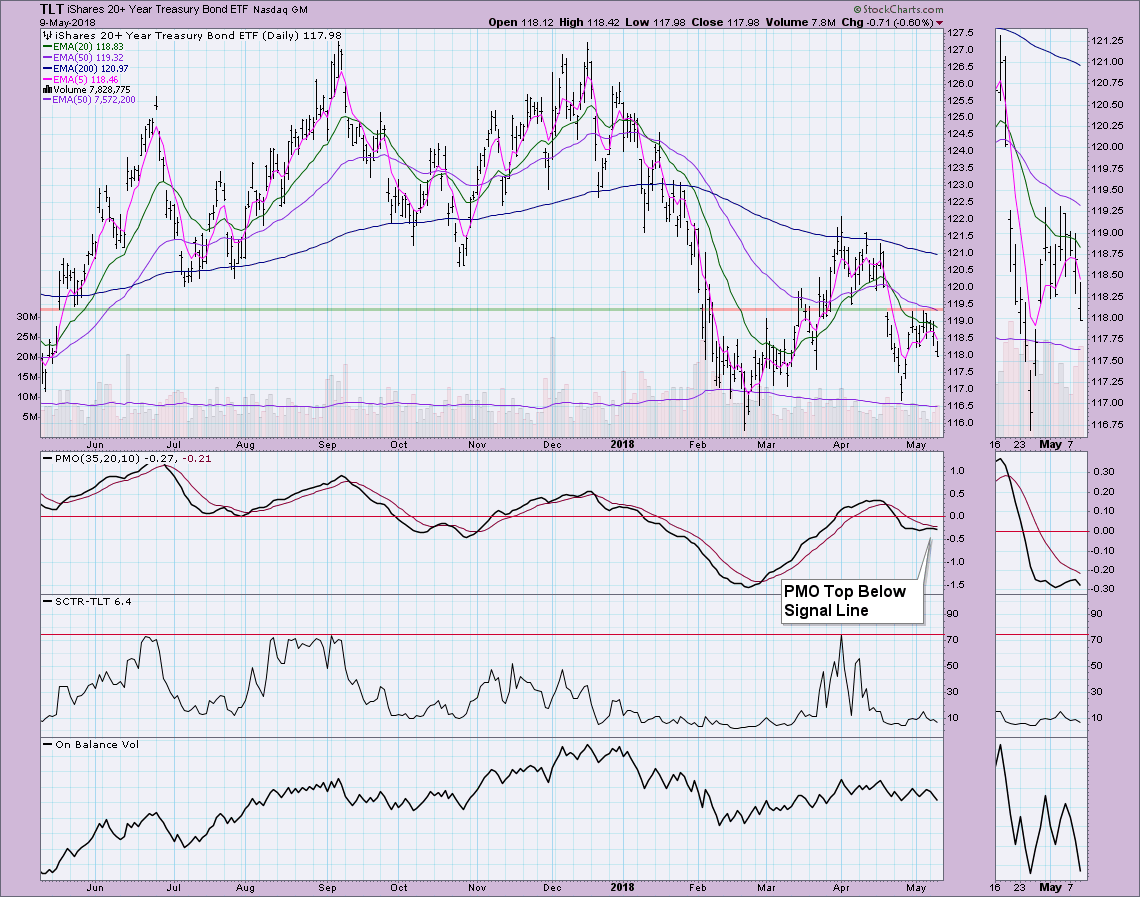Click the 'EMA(5) 118.46' legend entry
The width and height of the screenshot is (1140, 897).
click(86, 79)
